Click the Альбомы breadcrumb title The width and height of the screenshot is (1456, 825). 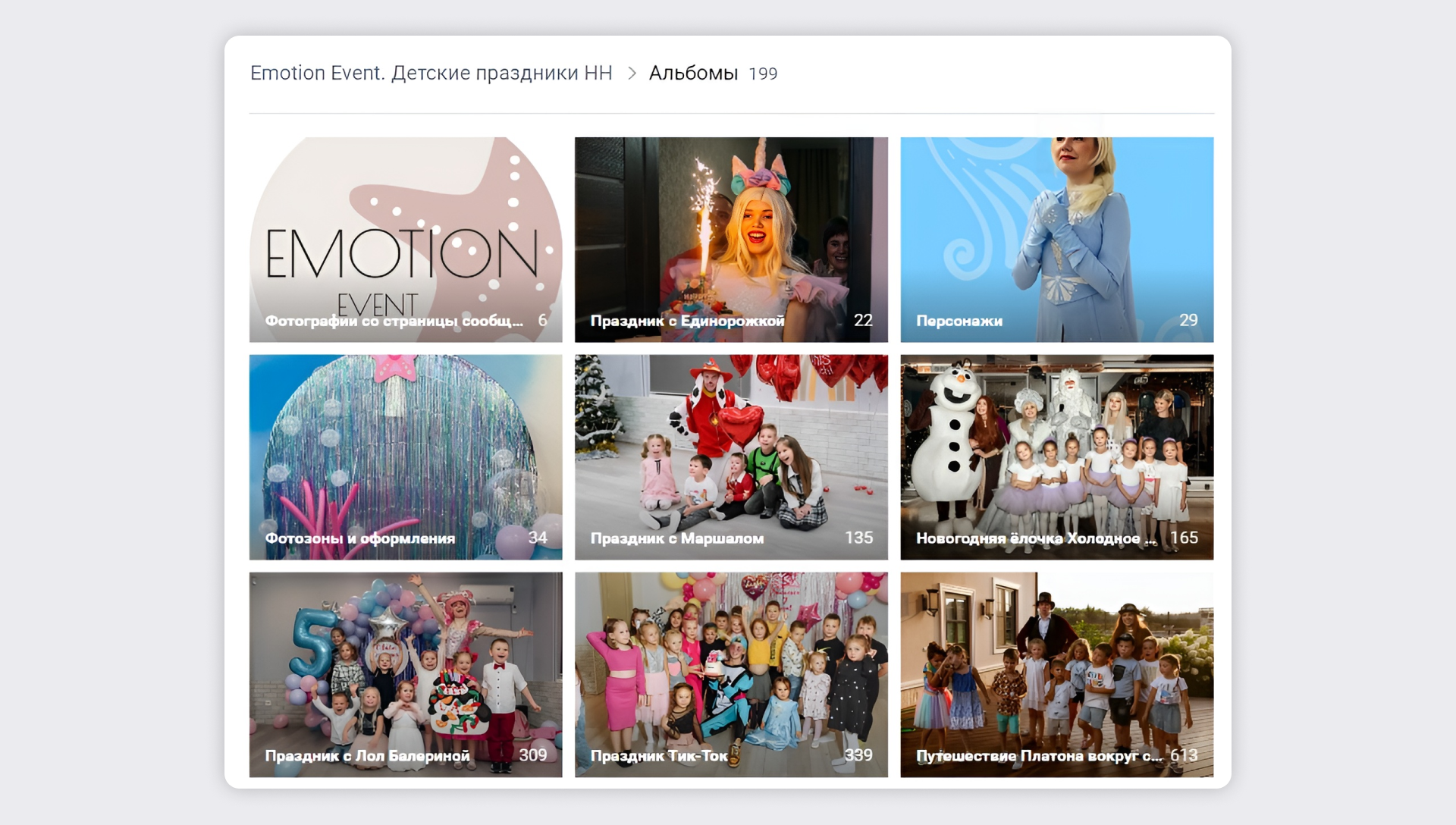[x=693, y=73]
